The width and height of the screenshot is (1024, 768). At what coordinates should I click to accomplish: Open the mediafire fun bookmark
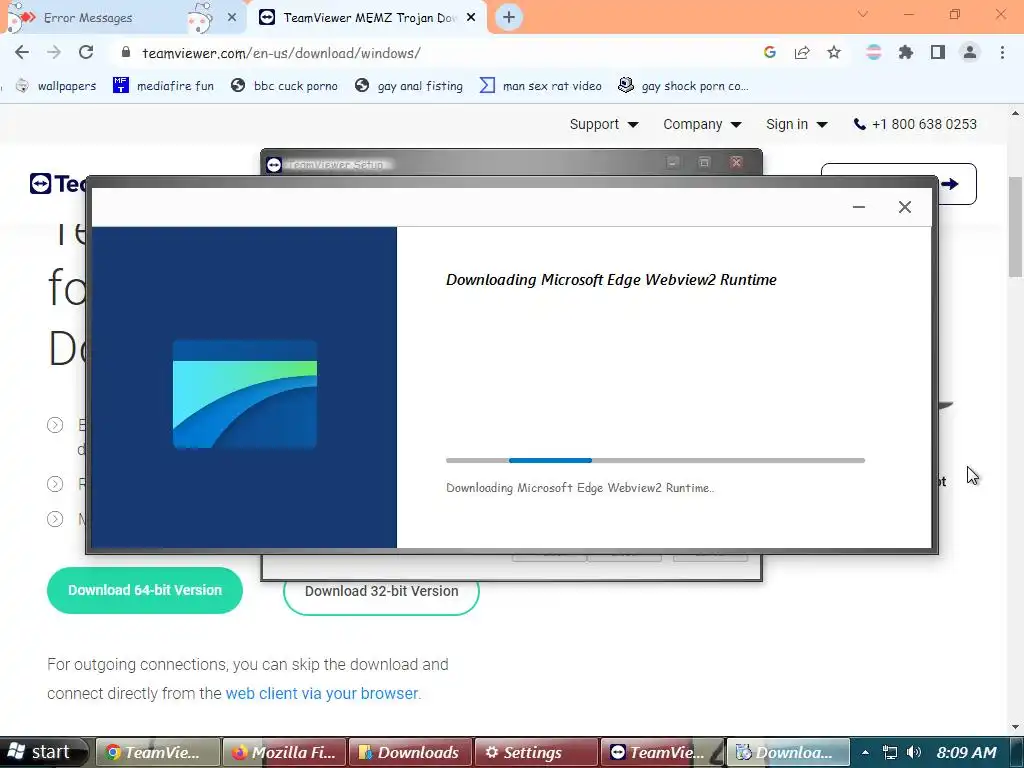(x=163, y=86)
